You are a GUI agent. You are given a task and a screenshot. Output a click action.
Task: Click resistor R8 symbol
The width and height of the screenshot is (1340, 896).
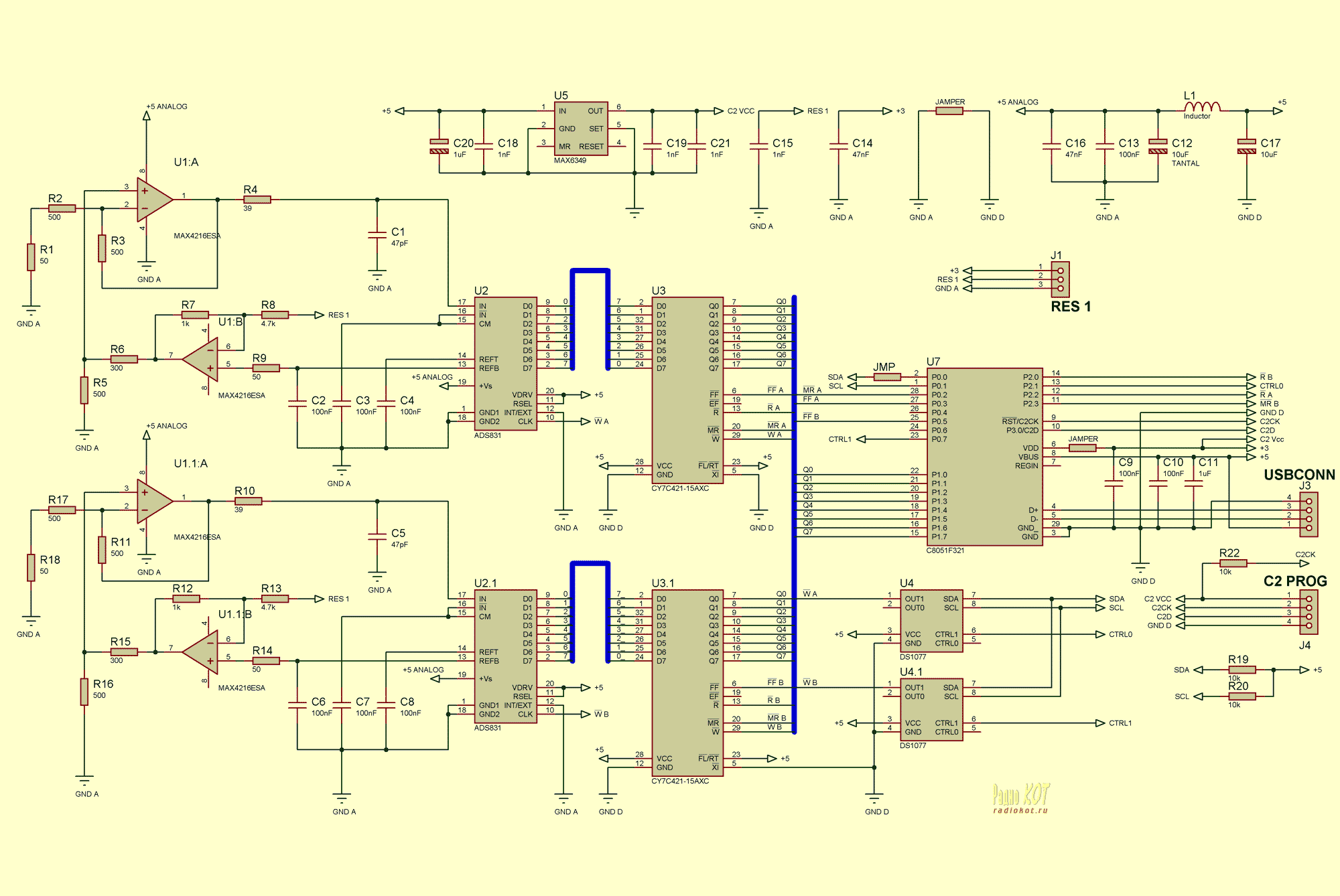275,315
